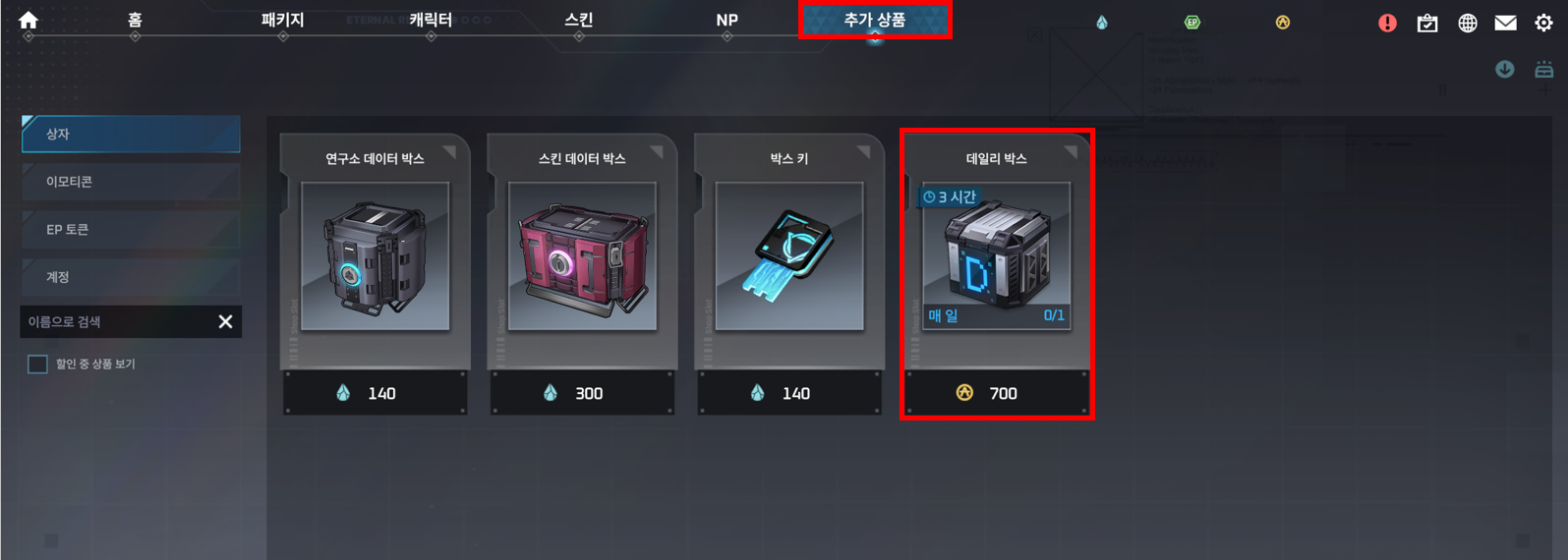Viewport: 1568px width, 560px height.
Task: Open the red alert notification icon
Action: coord(1387,23)
